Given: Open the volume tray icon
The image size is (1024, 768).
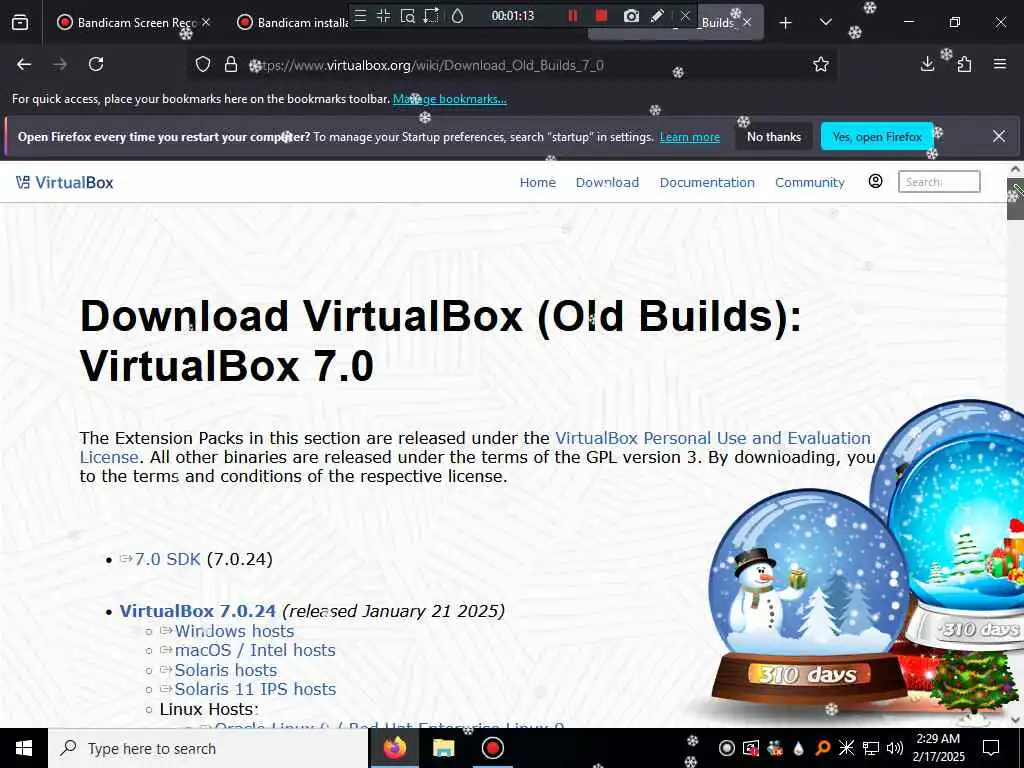Looking at the screenshot, I should point(895,748).
